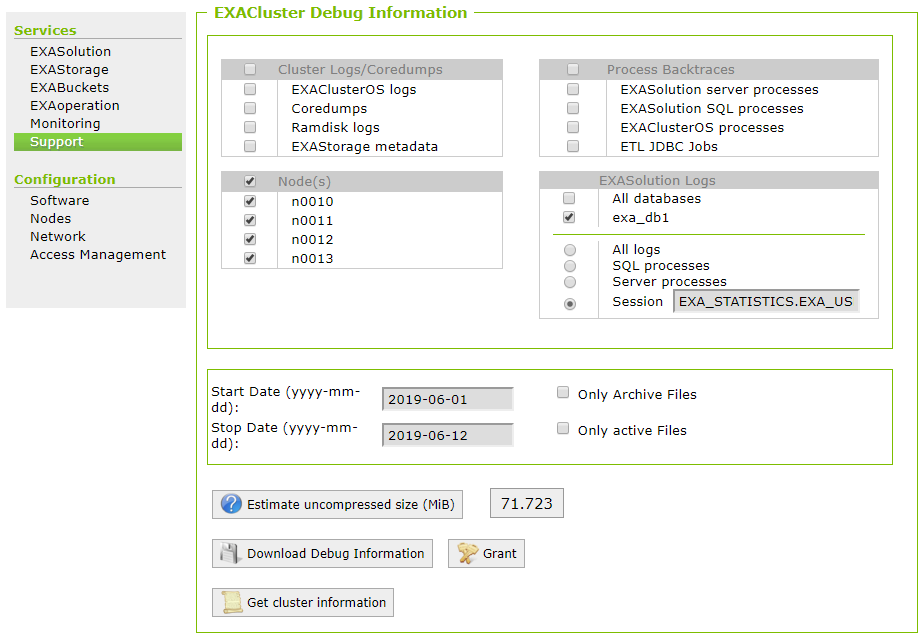Select the Session radio button
Screen dimensions: 923x637
click(x=570, y=304)
